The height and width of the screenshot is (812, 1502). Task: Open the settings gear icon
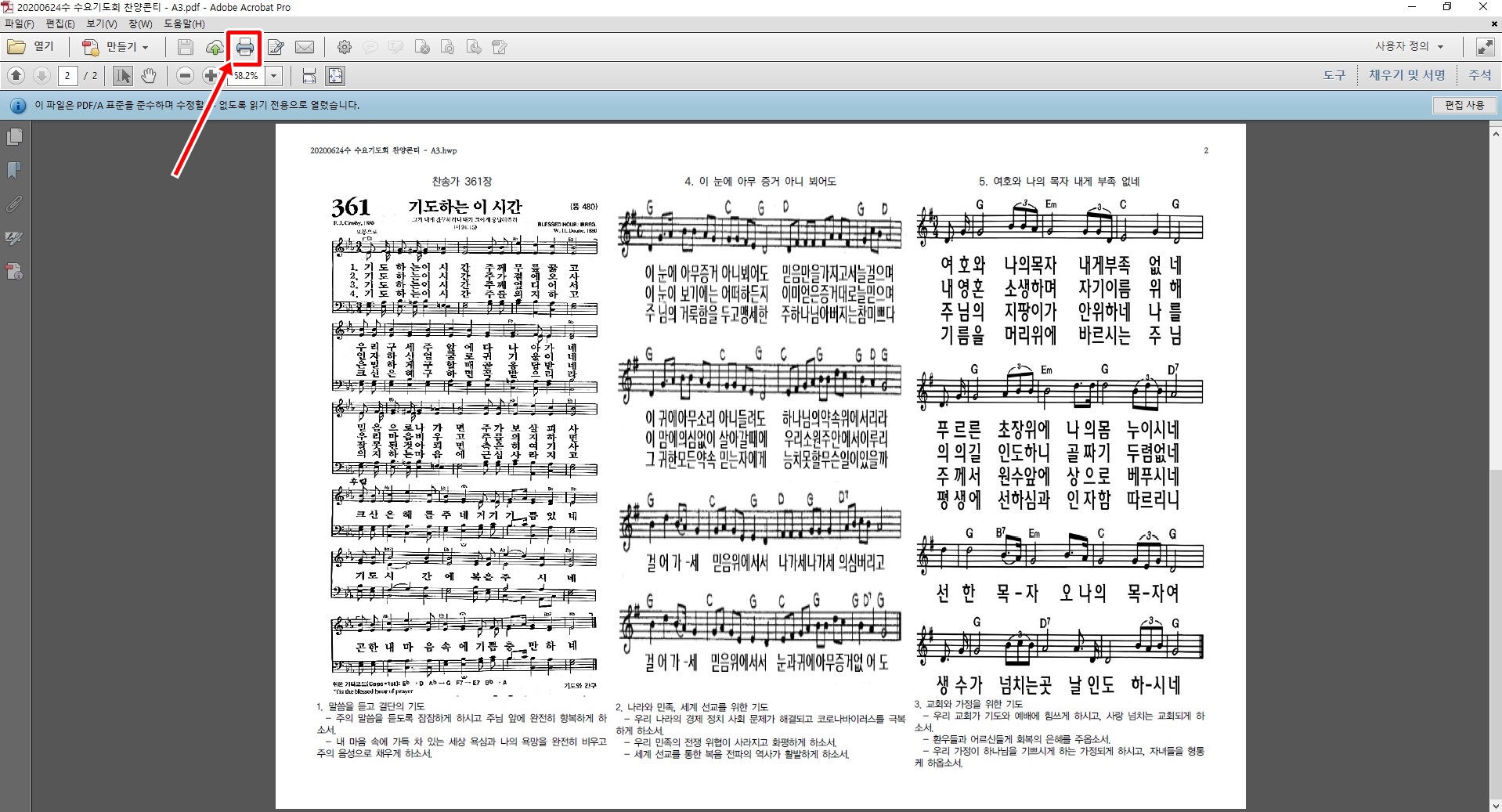coord(344,47)
